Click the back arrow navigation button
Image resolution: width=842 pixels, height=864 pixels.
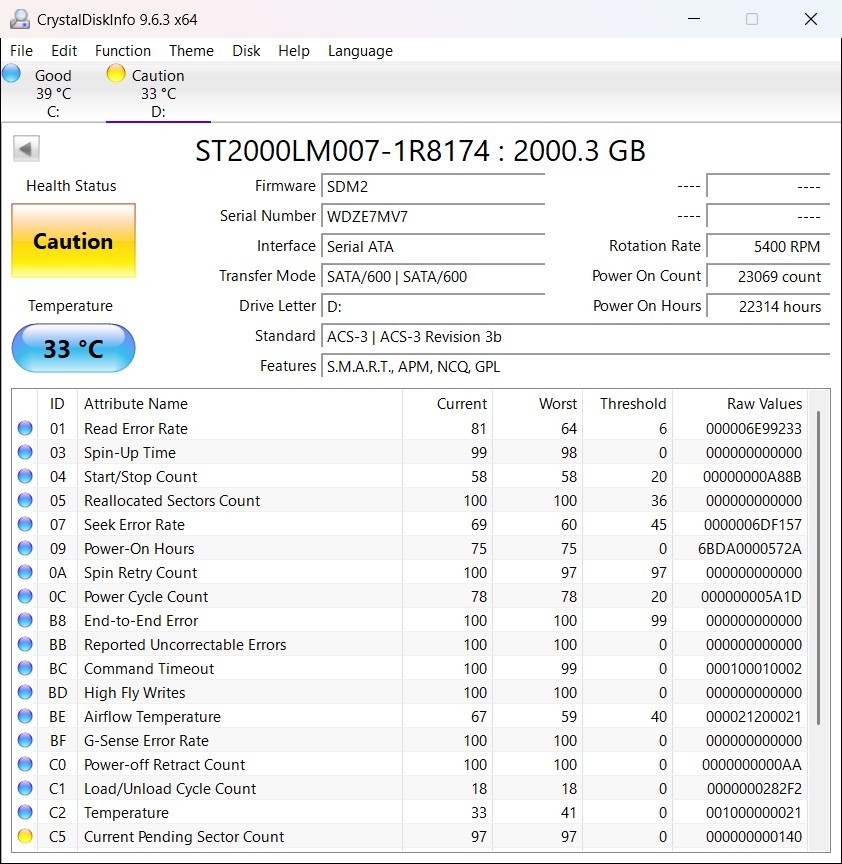point(25,148)
